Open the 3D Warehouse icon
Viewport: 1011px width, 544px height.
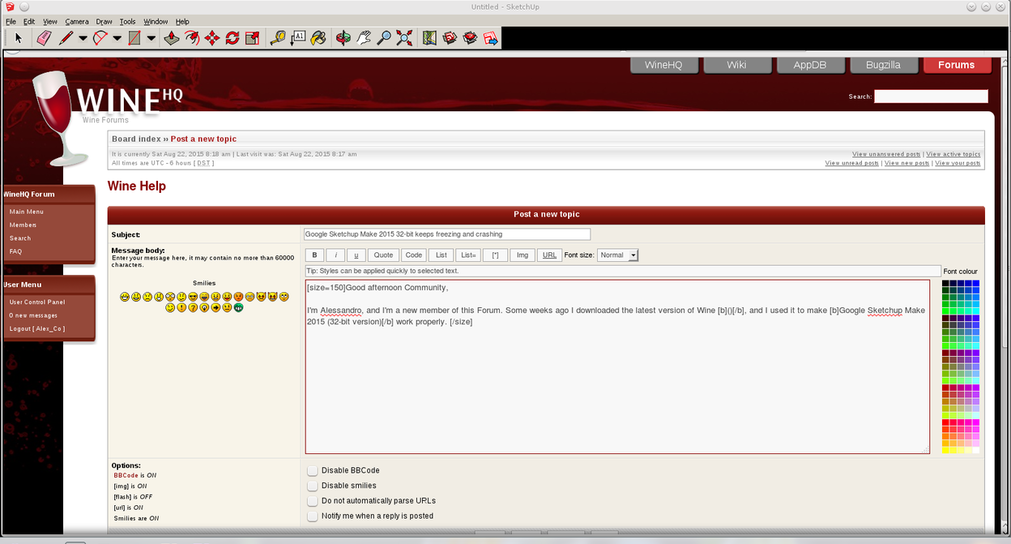tap(450, 38)
